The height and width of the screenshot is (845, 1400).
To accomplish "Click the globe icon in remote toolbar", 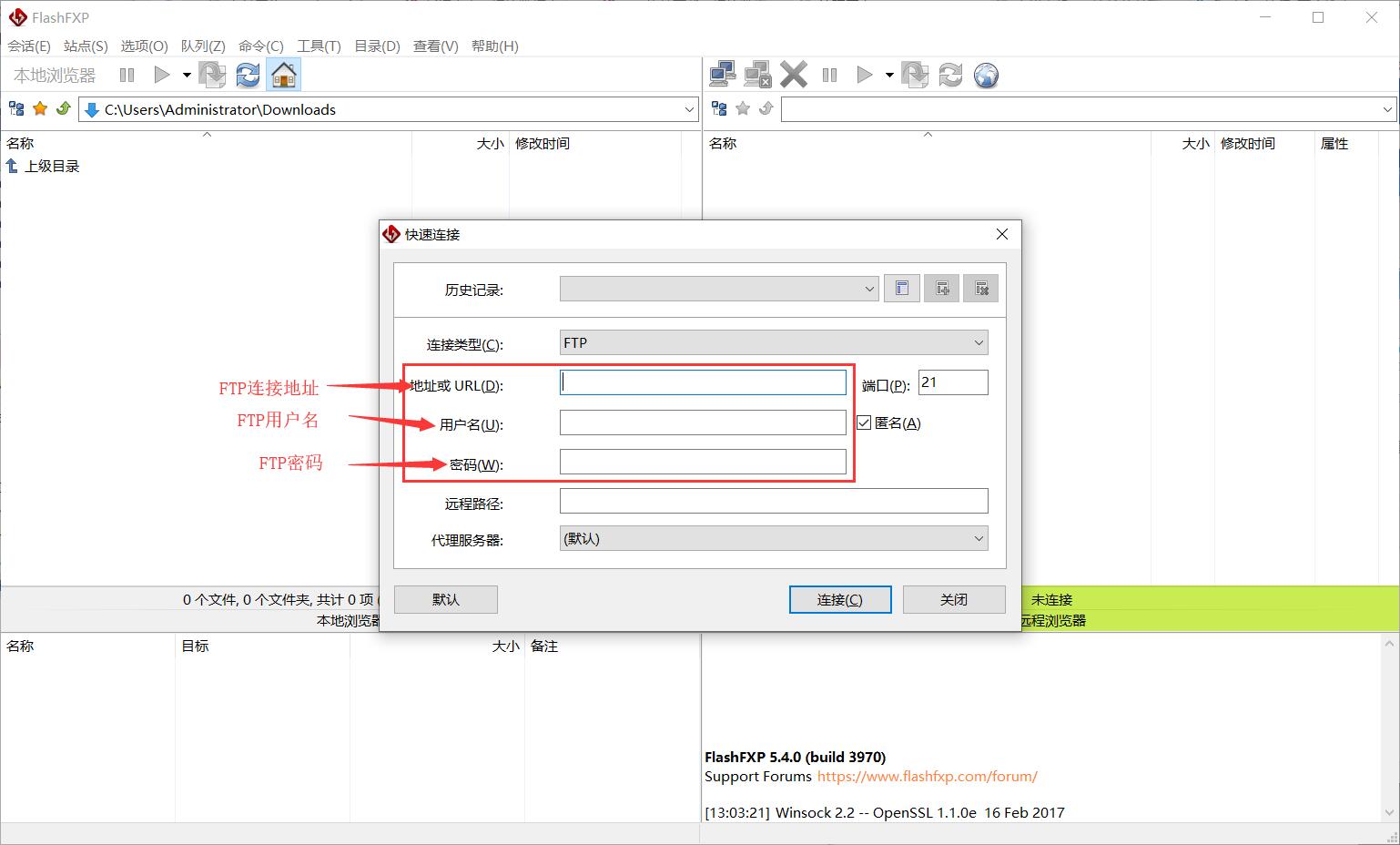I will pos(986,75).
